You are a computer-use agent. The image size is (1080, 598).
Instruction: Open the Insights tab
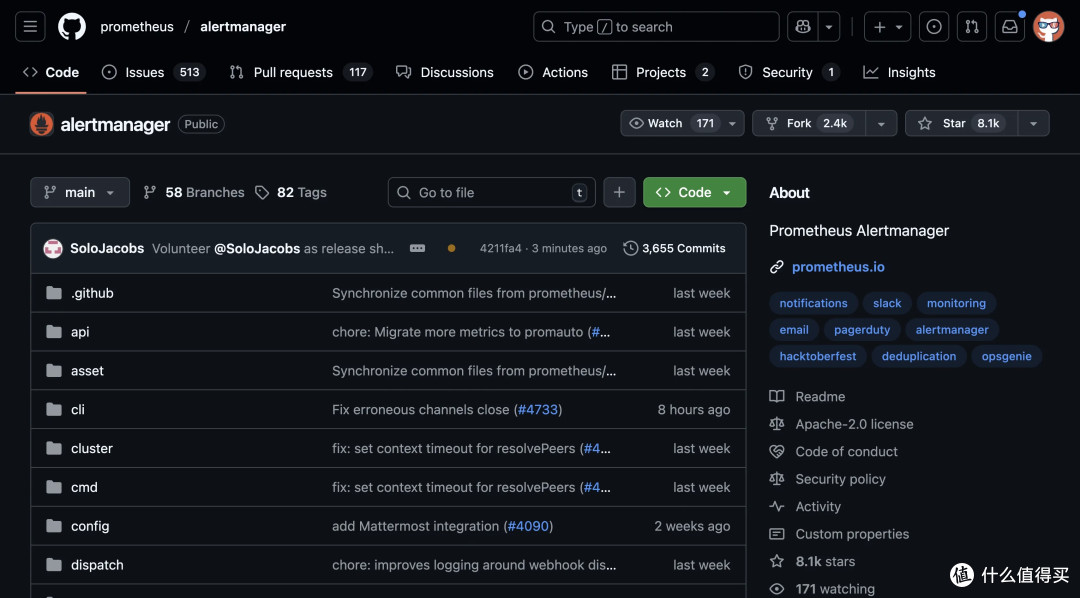900,72
